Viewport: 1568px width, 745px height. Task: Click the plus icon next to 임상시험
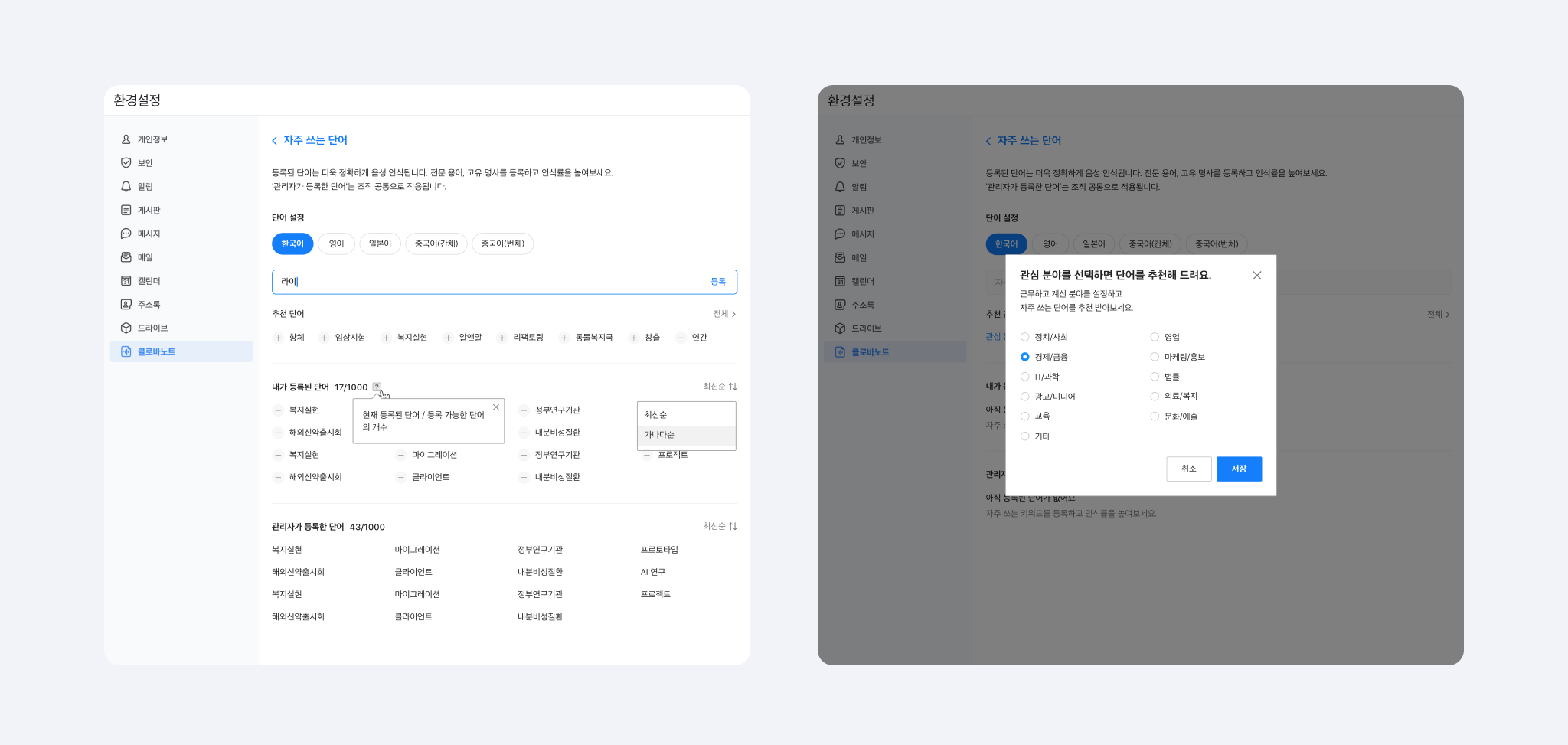324,338
